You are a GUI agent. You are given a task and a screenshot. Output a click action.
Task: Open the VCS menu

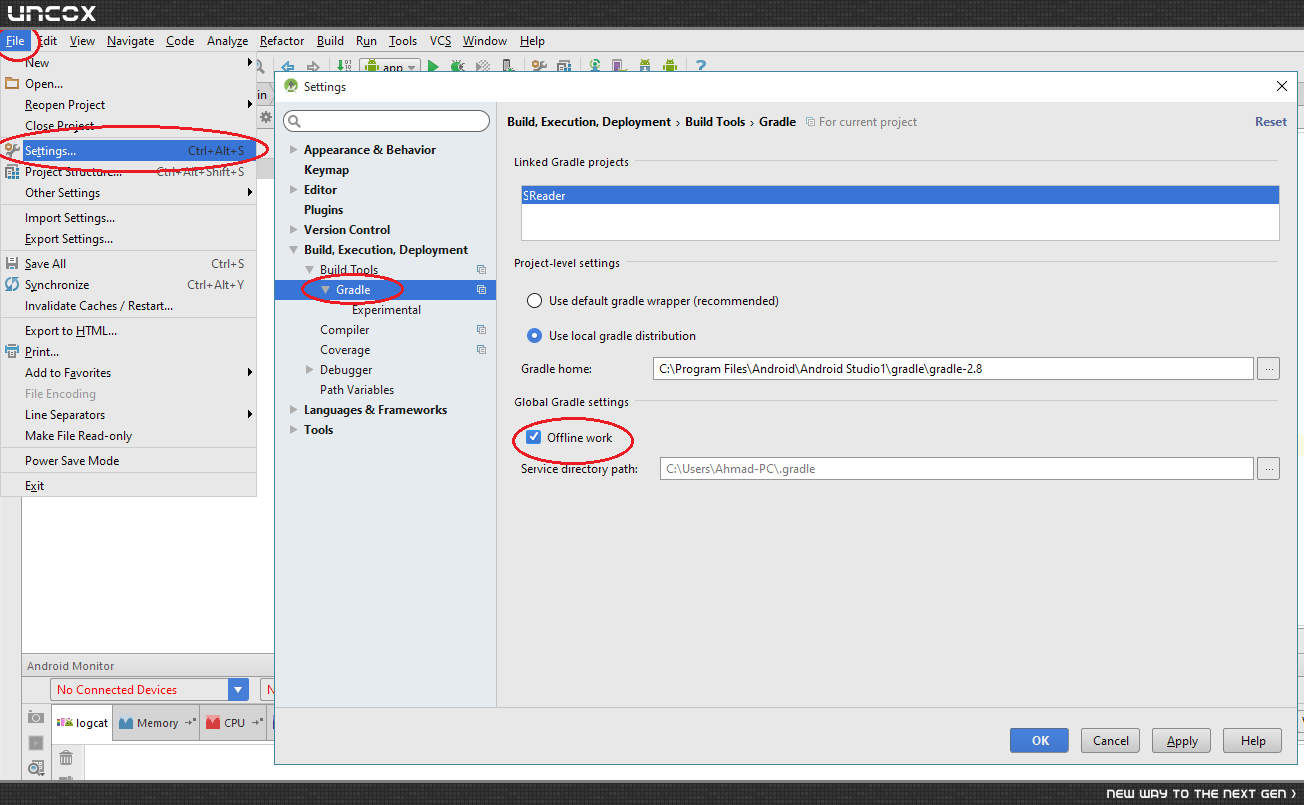tap(441, 41)
